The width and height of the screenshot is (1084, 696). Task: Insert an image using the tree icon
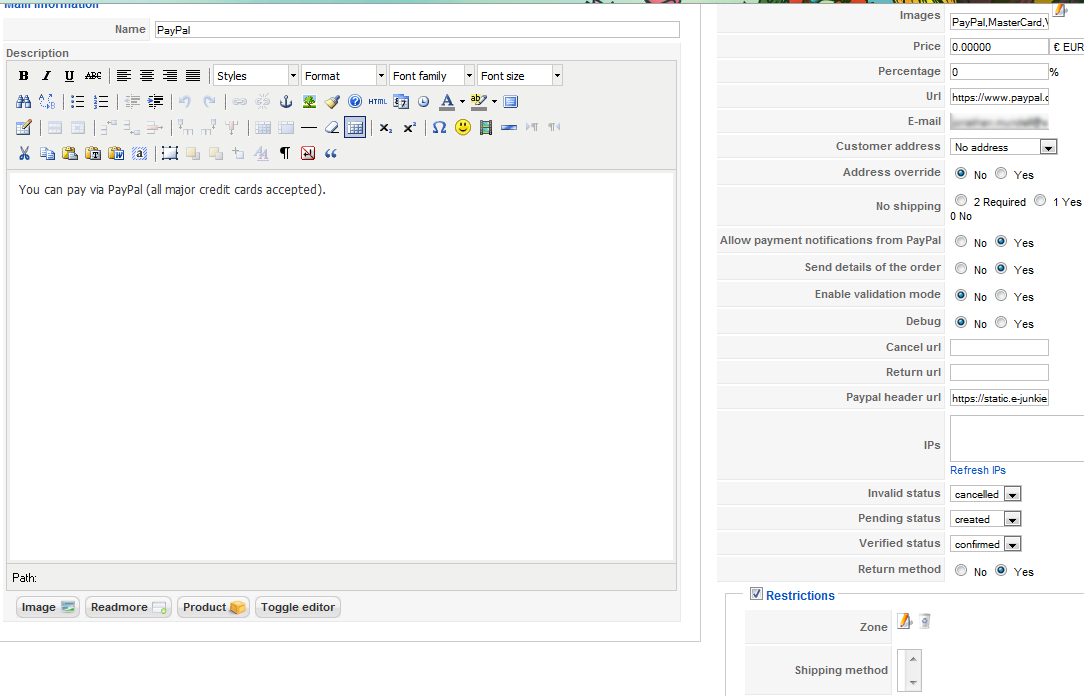coord(309,102)
